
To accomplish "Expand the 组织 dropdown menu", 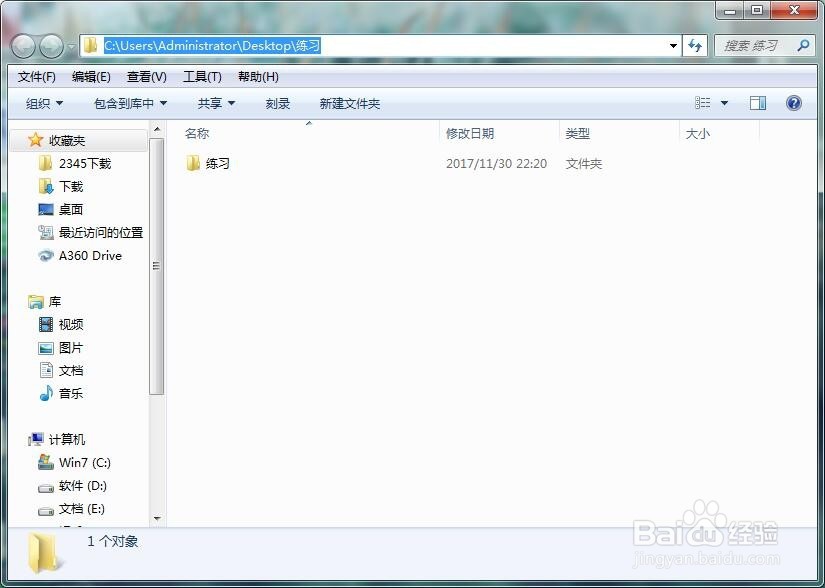I will click(42, 102).
